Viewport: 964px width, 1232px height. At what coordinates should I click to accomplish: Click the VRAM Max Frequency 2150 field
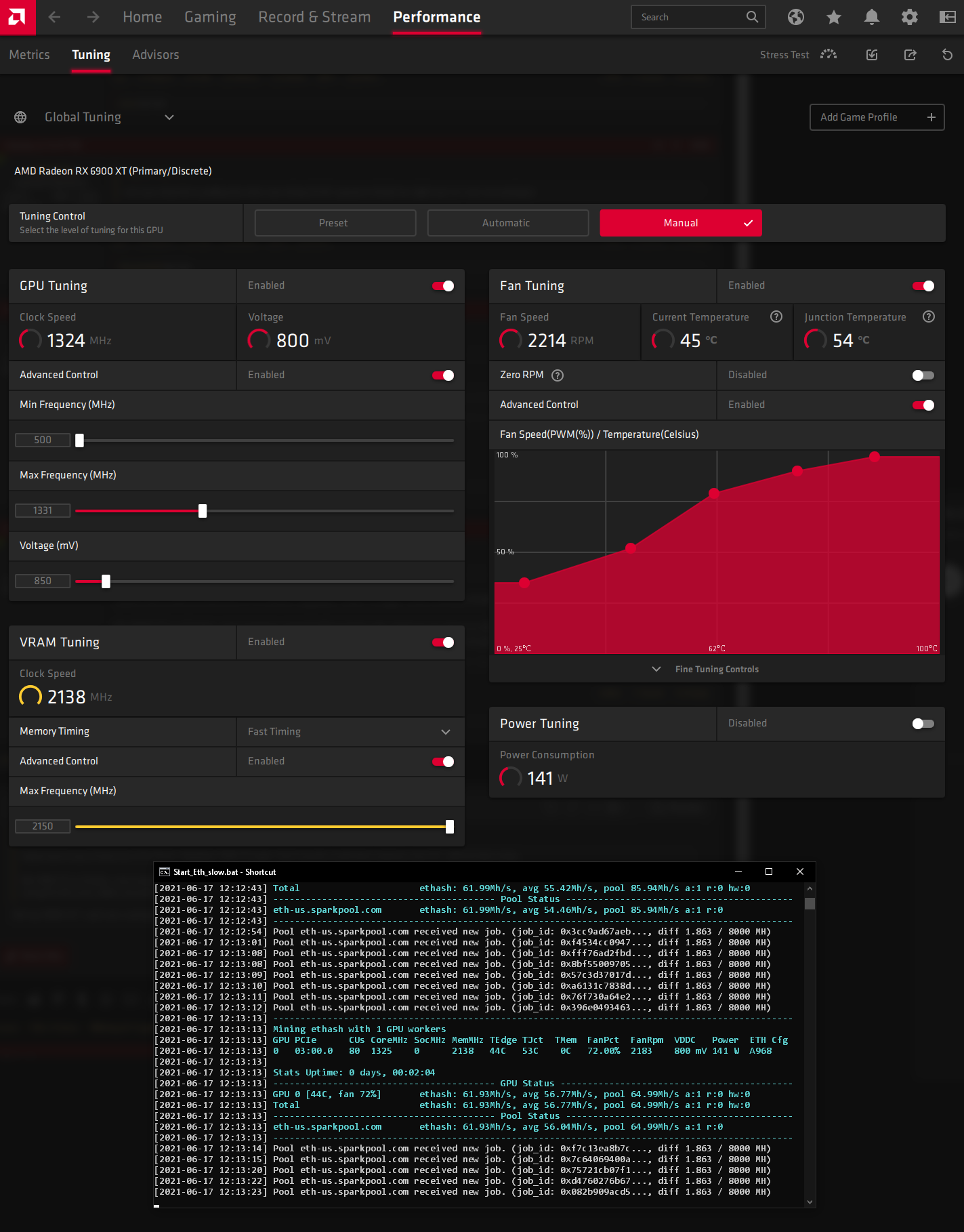coord(43,827)
